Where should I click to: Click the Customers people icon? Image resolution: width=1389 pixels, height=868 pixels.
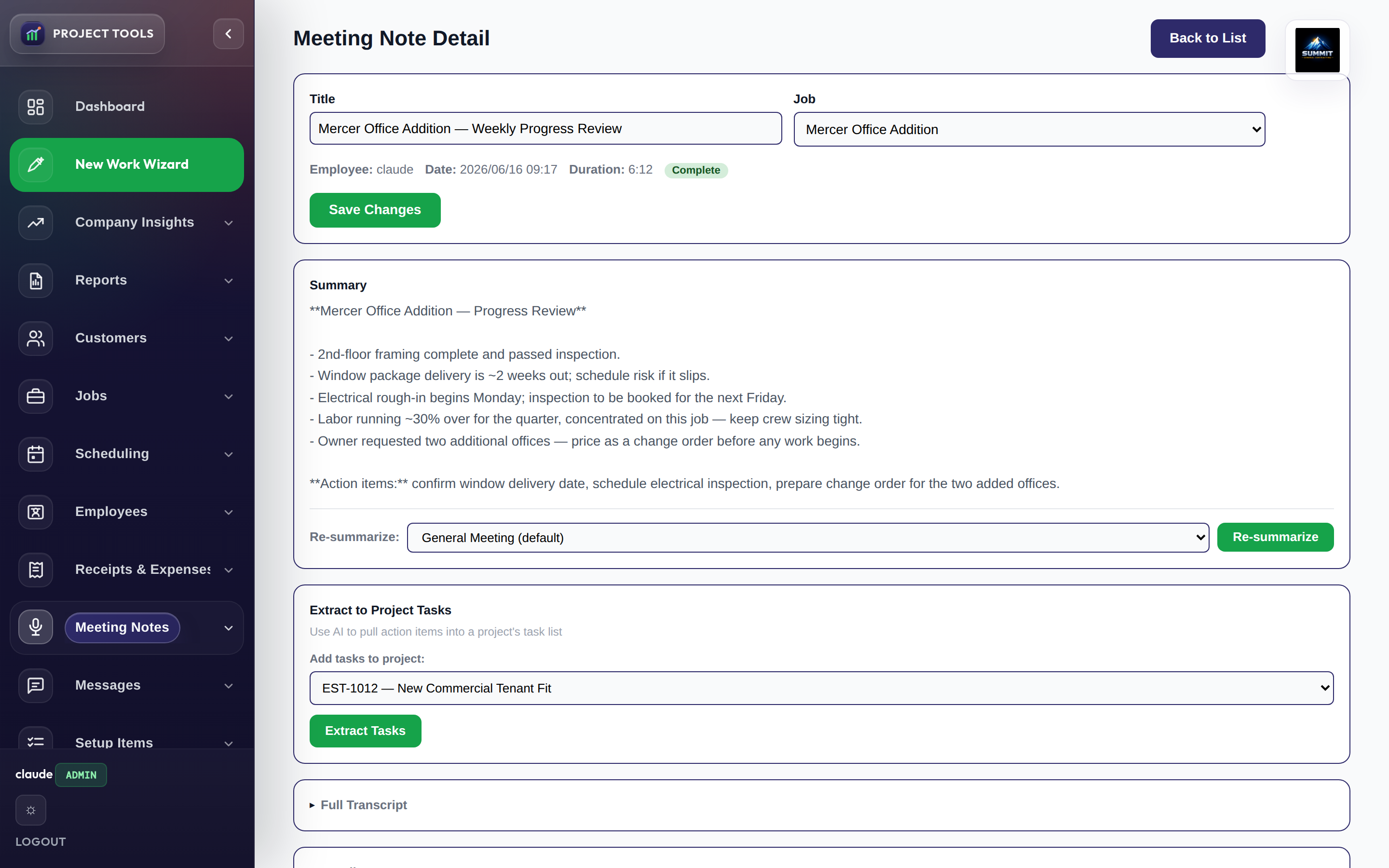(36, 339)
